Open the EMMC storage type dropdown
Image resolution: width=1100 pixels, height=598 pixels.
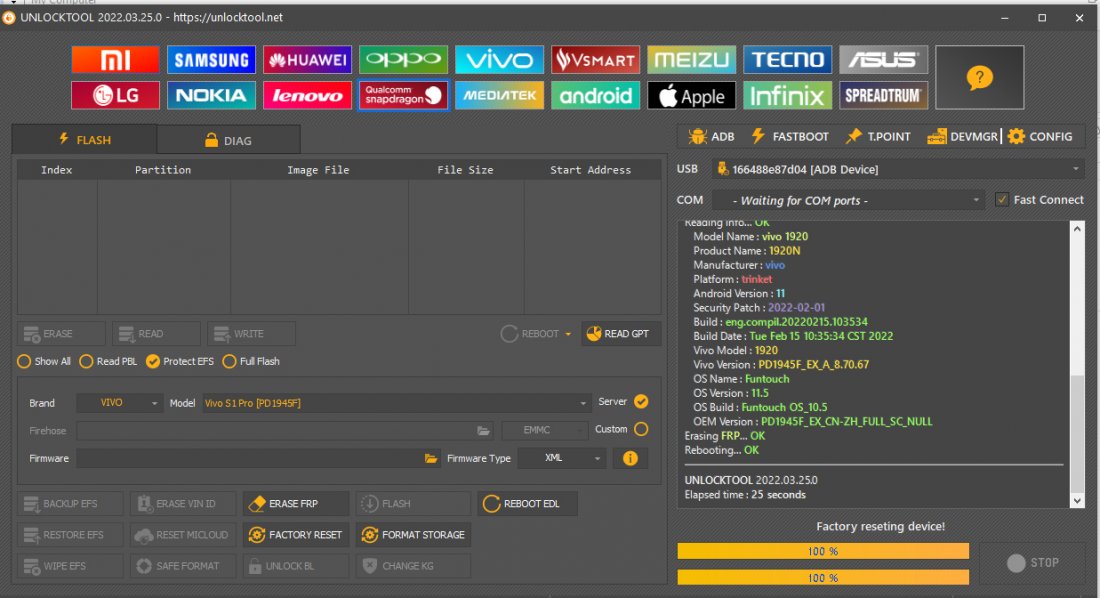[x=544, y=430]
